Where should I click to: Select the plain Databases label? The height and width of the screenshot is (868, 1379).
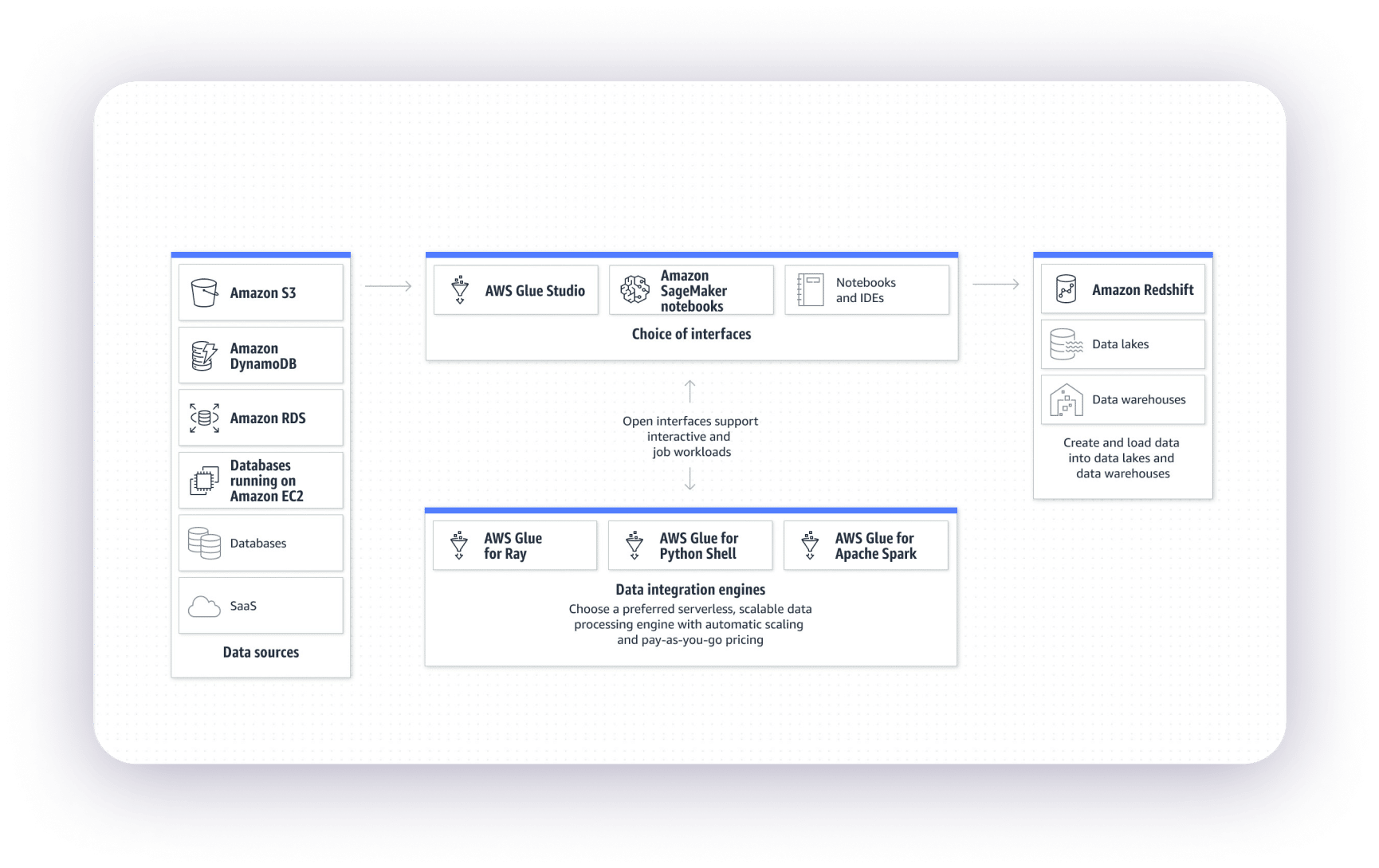258,544
